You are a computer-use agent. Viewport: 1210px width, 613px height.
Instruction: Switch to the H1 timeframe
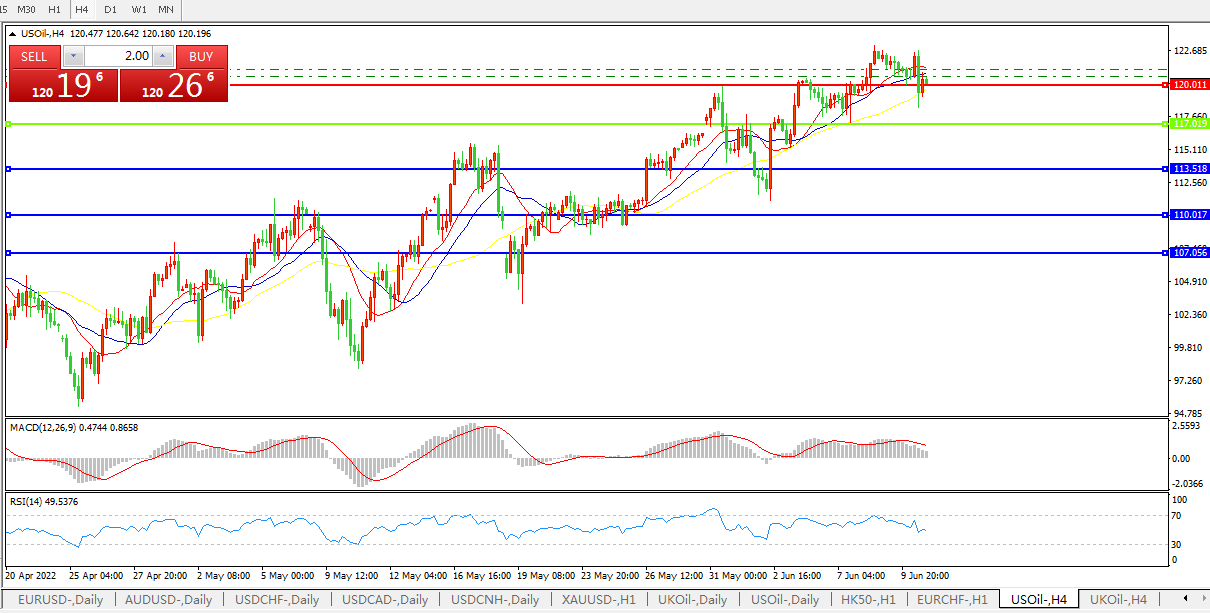(54, 9)
